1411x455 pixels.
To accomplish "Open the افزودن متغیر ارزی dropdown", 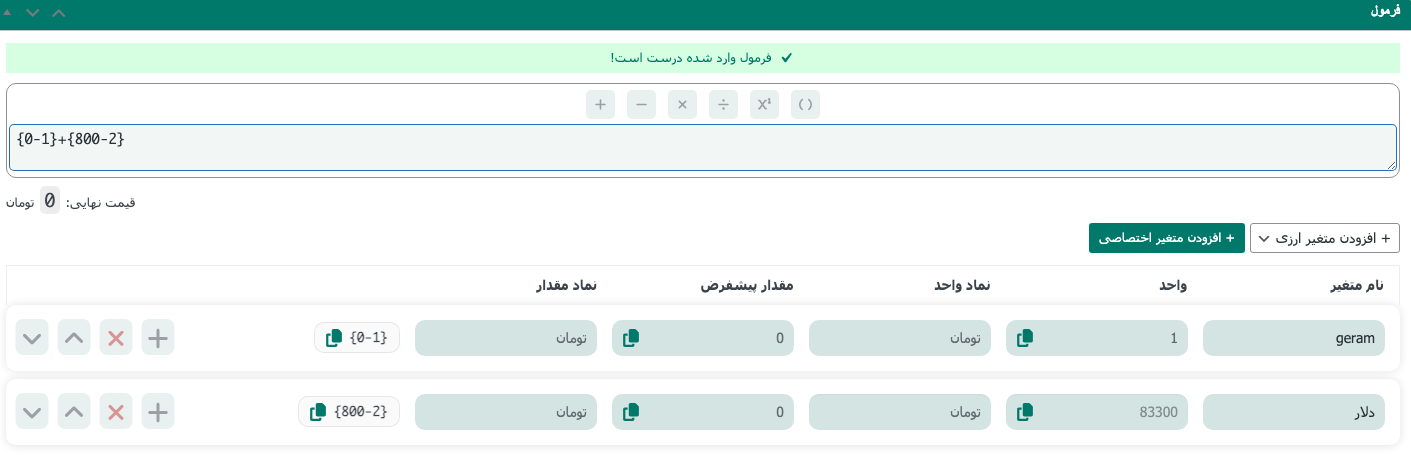I will [x=1324, y=238].
